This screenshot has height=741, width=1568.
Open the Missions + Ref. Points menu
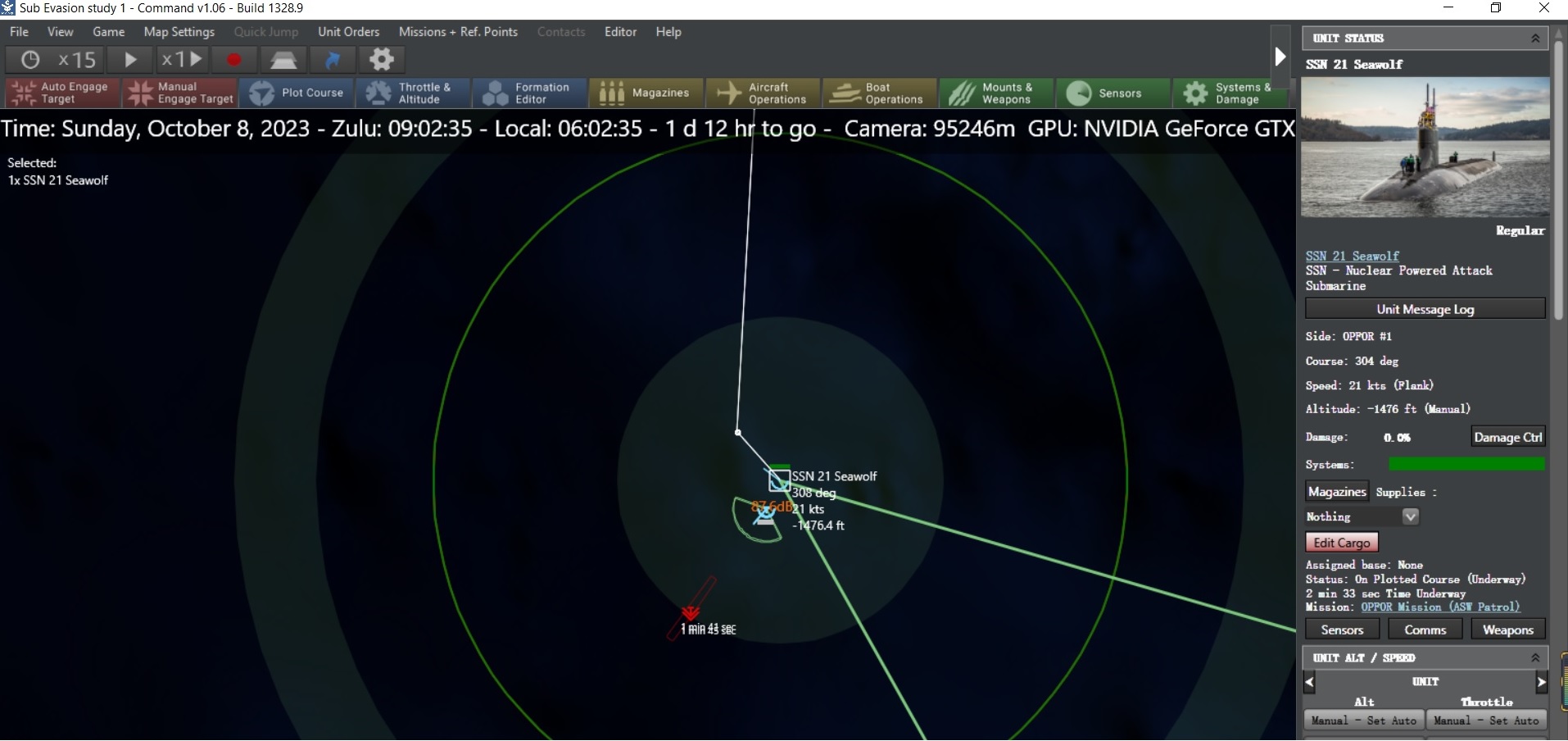tap(458, 32)
